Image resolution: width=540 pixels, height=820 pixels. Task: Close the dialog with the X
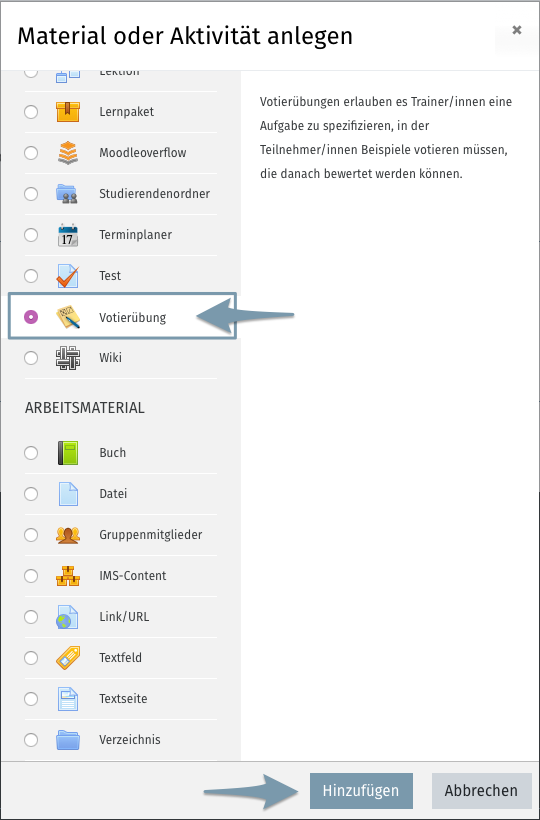click(x=516, y=30)
